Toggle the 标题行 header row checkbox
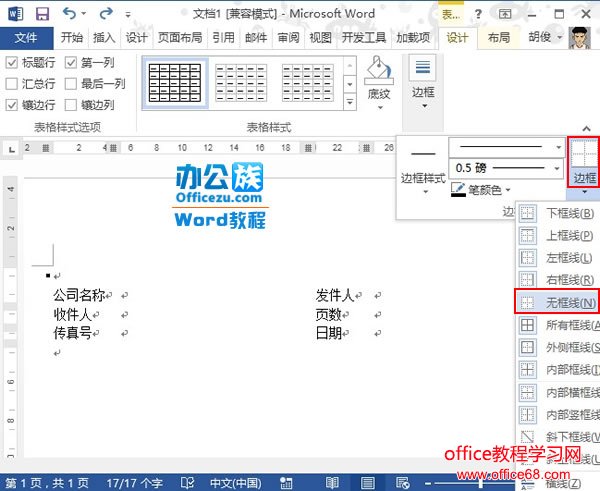The width and height of the screenshot is (600, 491). coord(12,62)
